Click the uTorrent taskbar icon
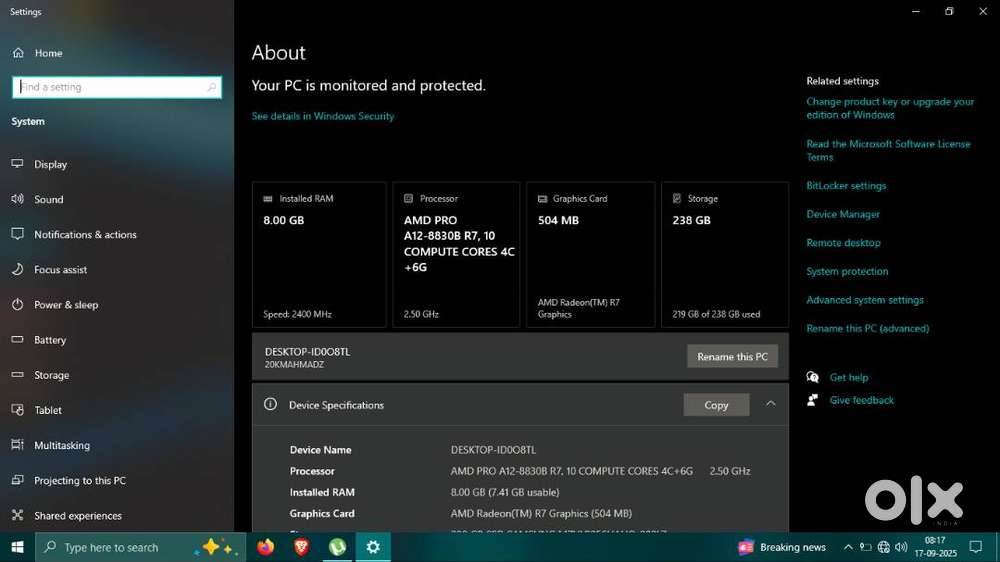The image size is (1000, 562). click(x=338, y=547)
